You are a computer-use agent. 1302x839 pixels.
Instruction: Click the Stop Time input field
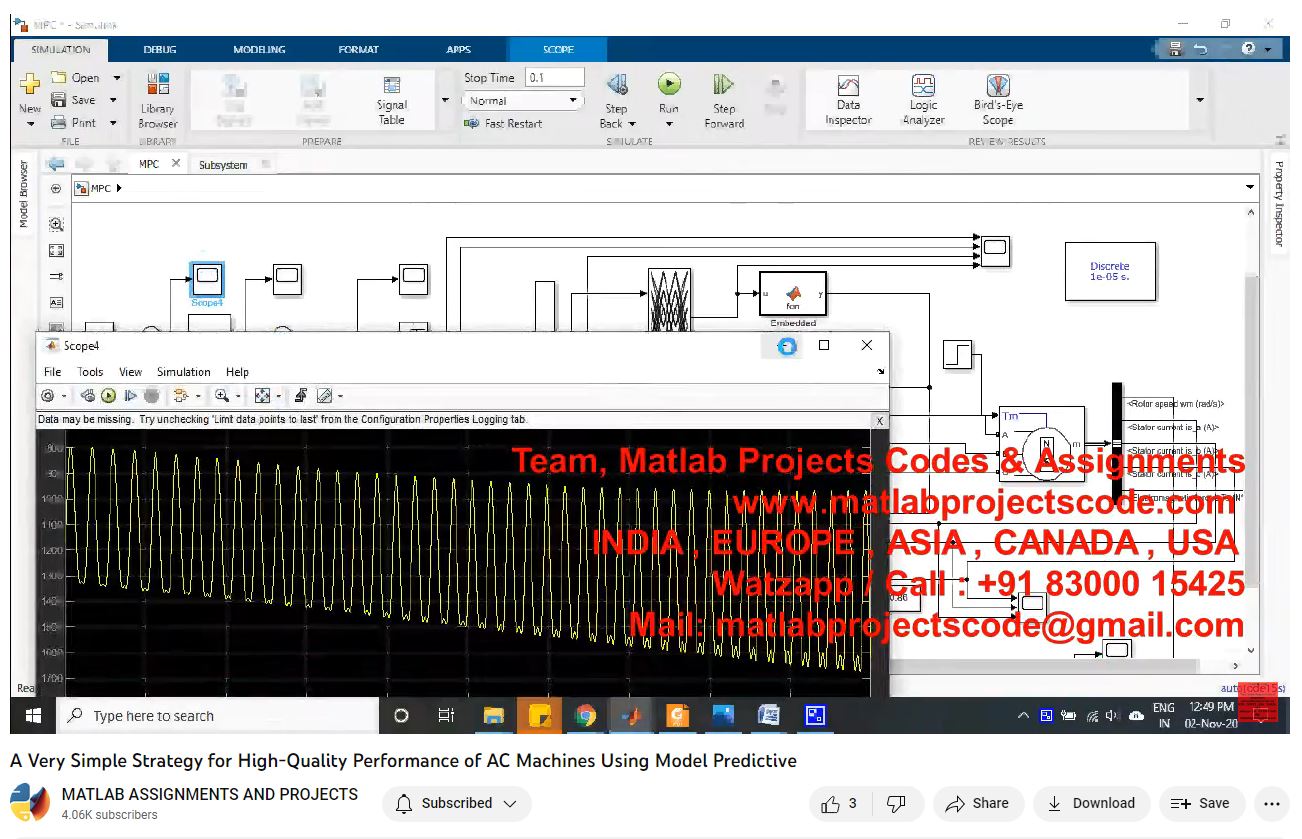[x=555, y=78]
